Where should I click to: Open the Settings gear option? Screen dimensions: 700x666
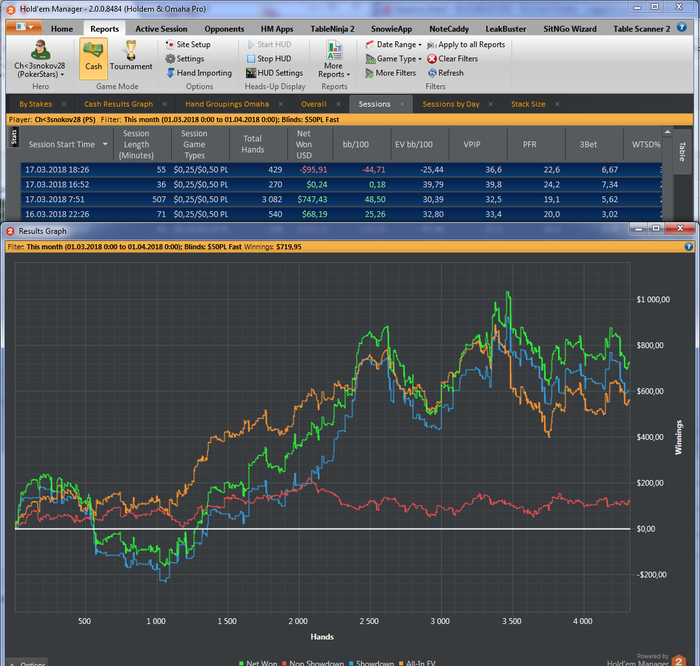point(184,58)
